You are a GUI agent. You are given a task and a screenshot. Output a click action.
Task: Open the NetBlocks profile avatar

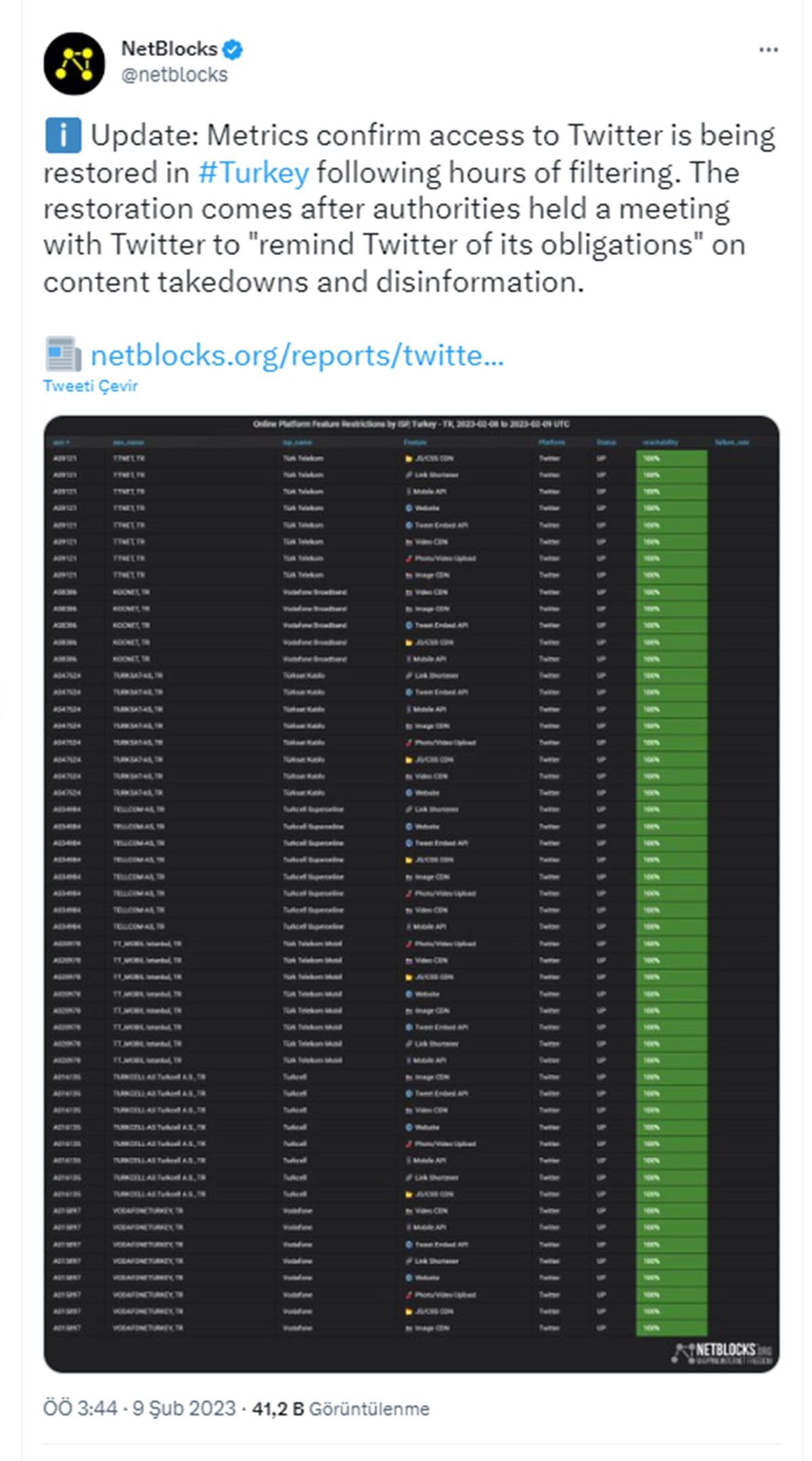click(x=74, y=64)
